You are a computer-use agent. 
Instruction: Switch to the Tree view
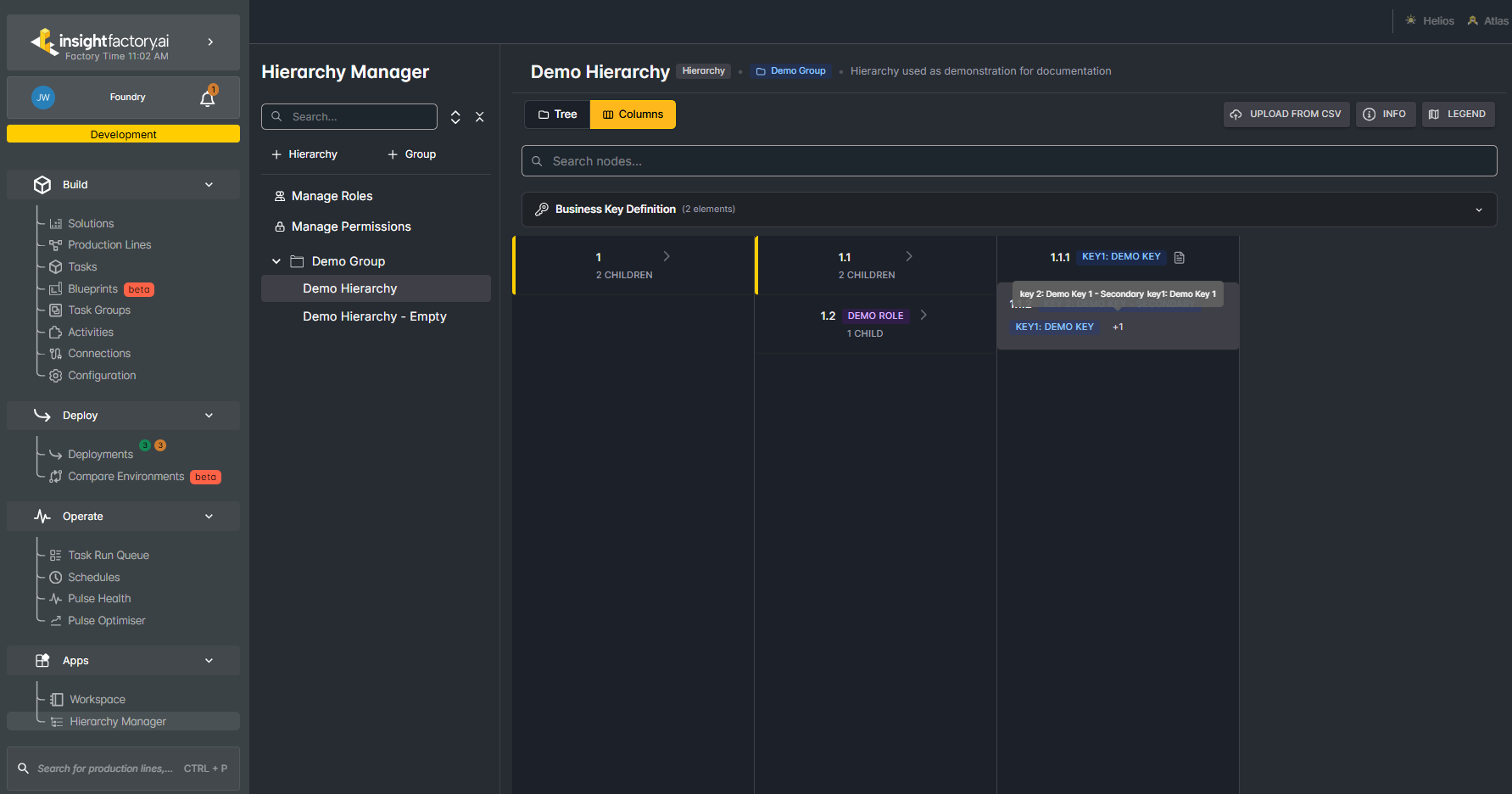(558, 115)
